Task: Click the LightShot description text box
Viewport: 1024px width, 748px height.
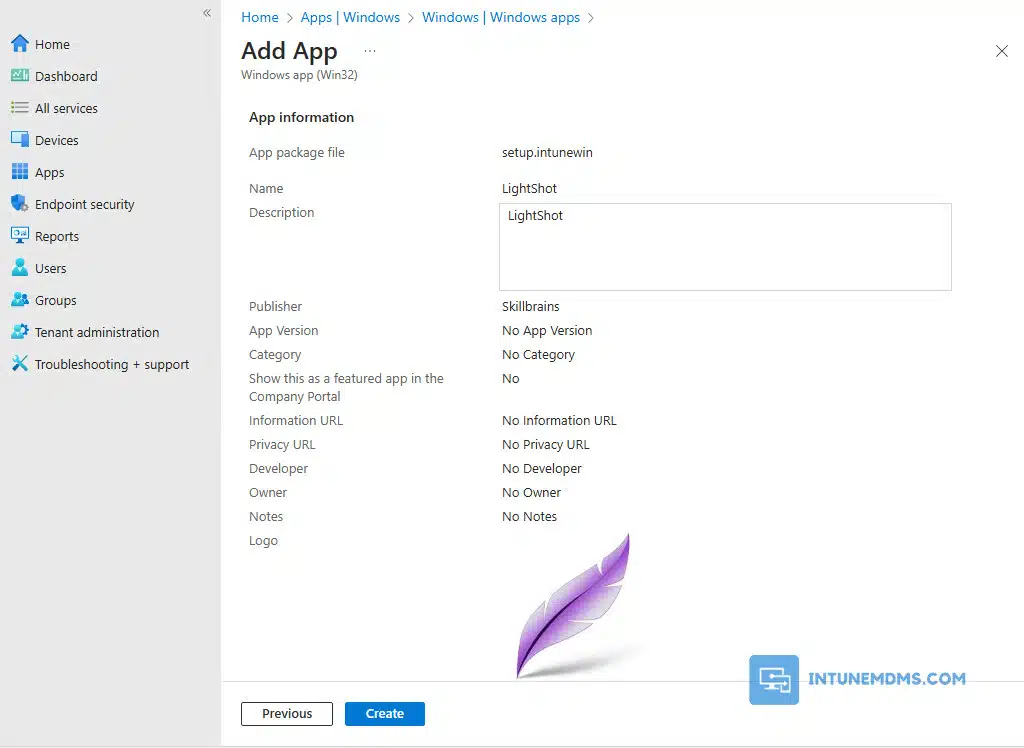Action: (x=725, y=247)
